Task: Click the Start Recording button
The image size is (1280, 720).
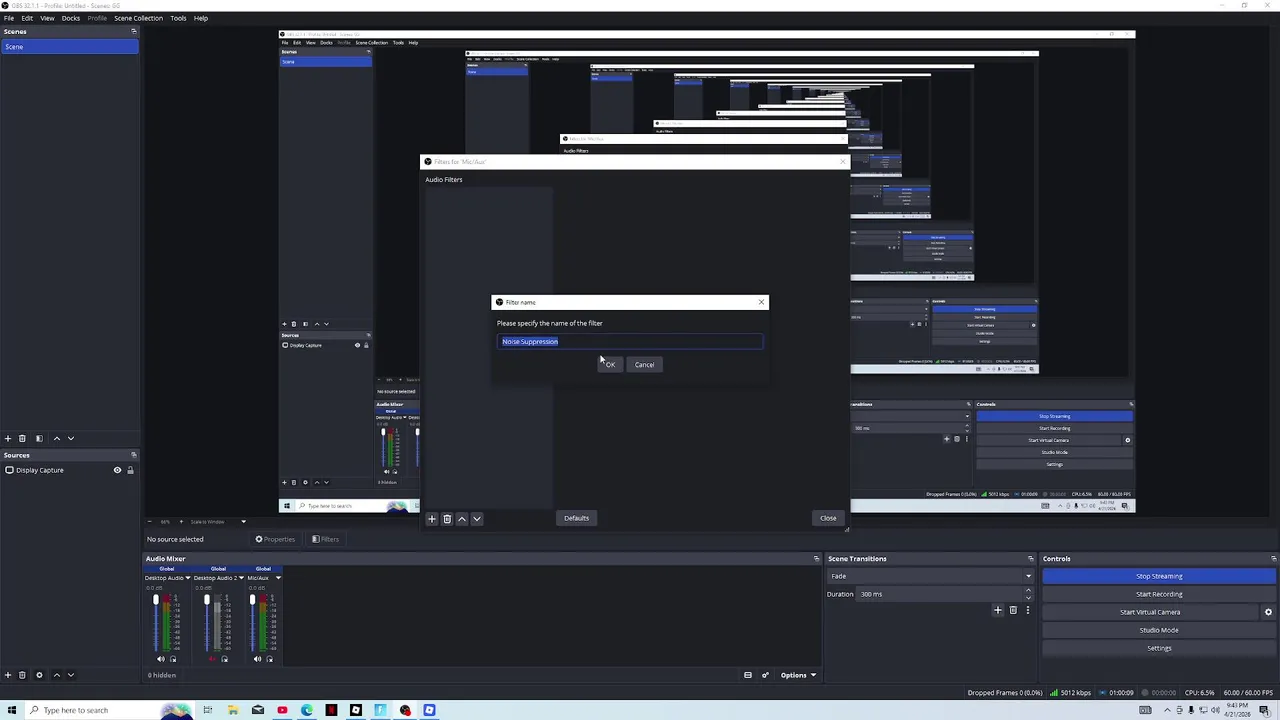Action: click(1159, 594)
